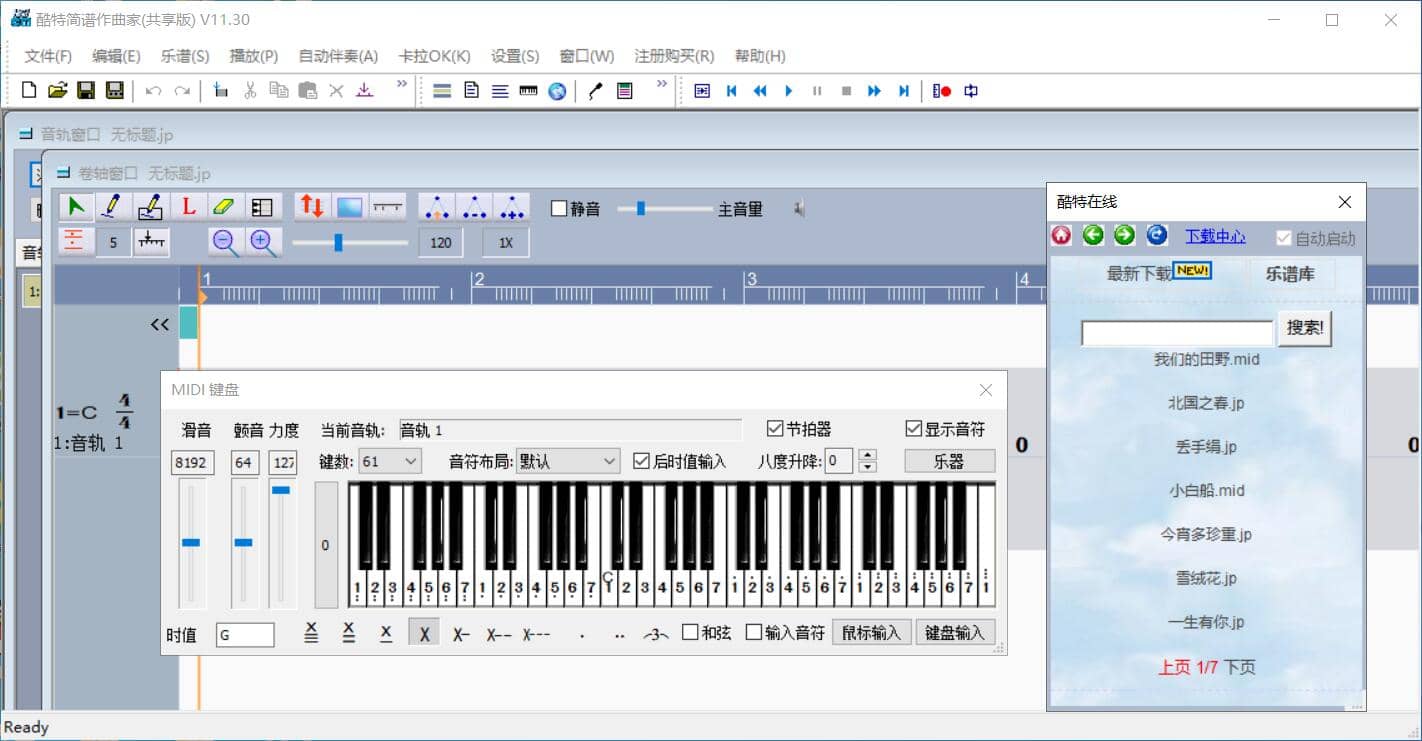Zoom out with the minus magnifier
This screenshot has height=741, width=1422.
(x=226, y=242)
